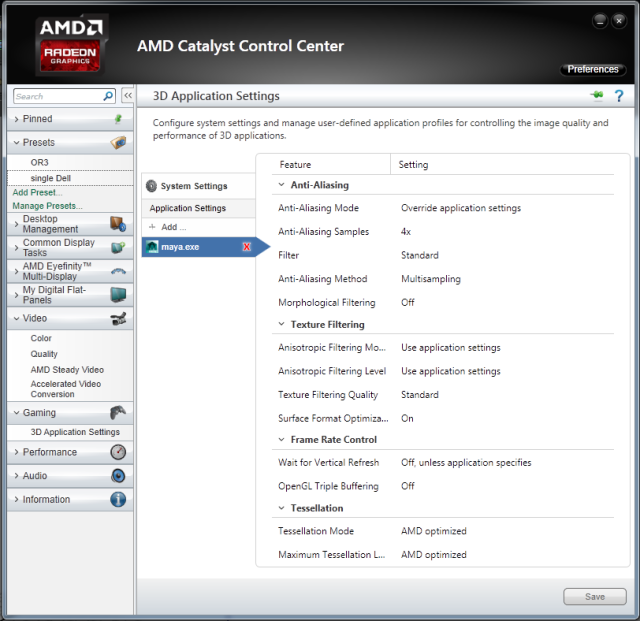Change Anti-Aliasing Mode override setting
Screen dimensions: 640x621
tap(461, 208)
